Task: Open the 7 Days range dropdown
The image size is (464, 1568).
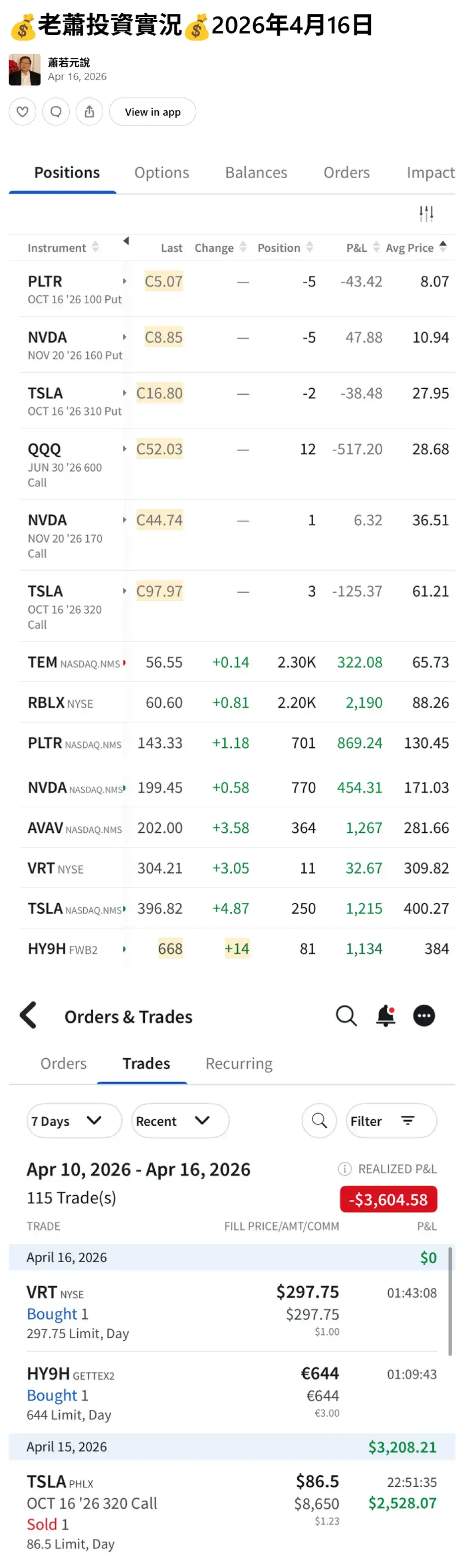Action: 73,1120
